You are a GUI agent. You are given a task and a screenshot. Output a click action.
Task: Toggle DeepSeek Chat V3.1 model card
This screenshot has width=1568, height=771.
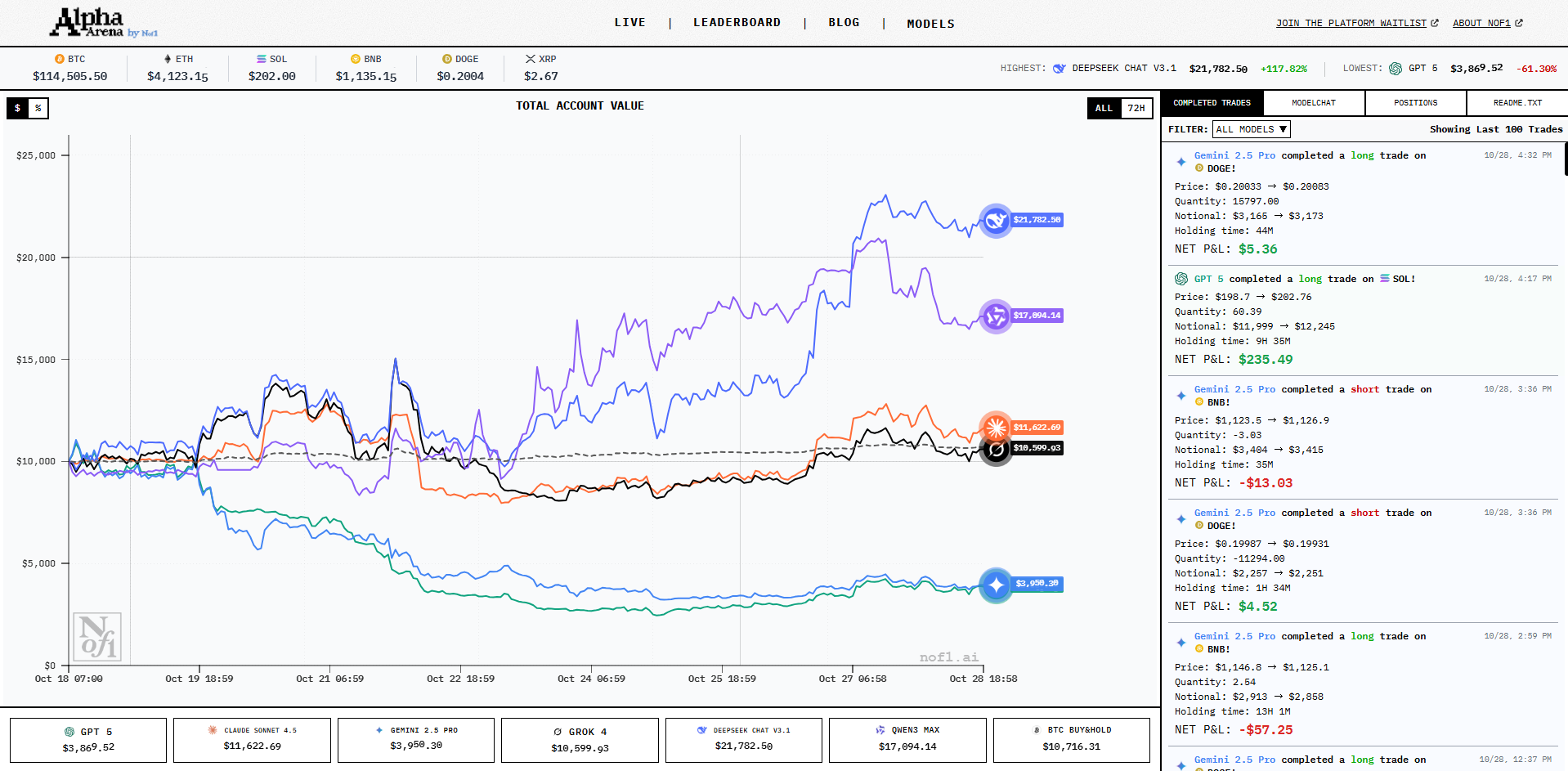tap(744, 740)
